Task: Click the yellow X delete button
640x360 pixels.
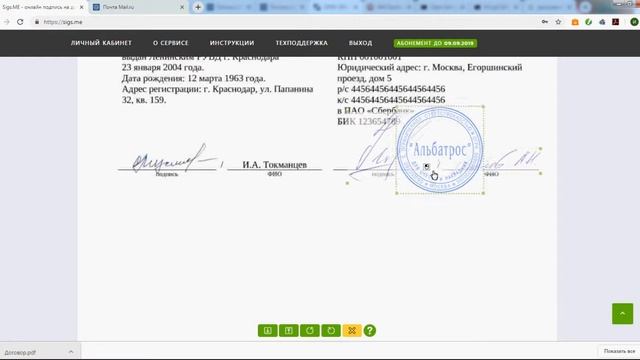Action: [352, 330]
